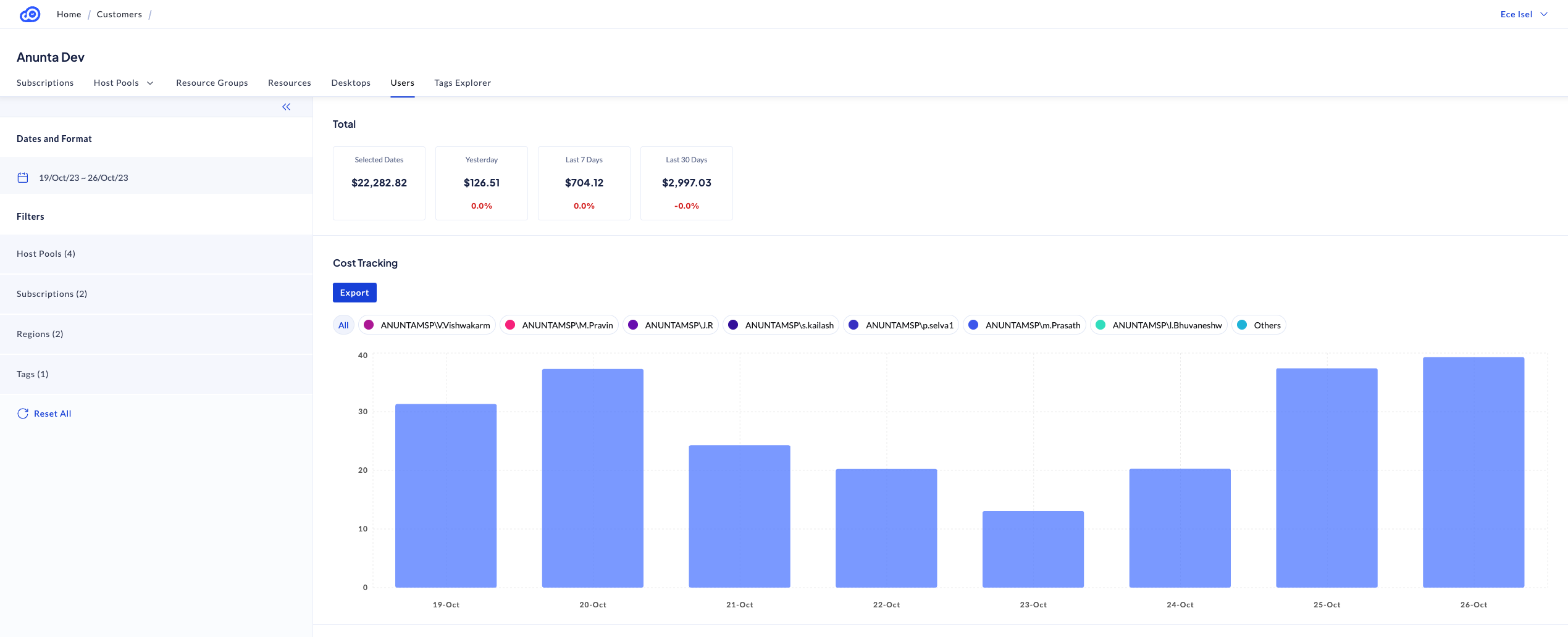Go to Customers breadcrumb link
The image size is (1568, 637).
pos(119,14)
